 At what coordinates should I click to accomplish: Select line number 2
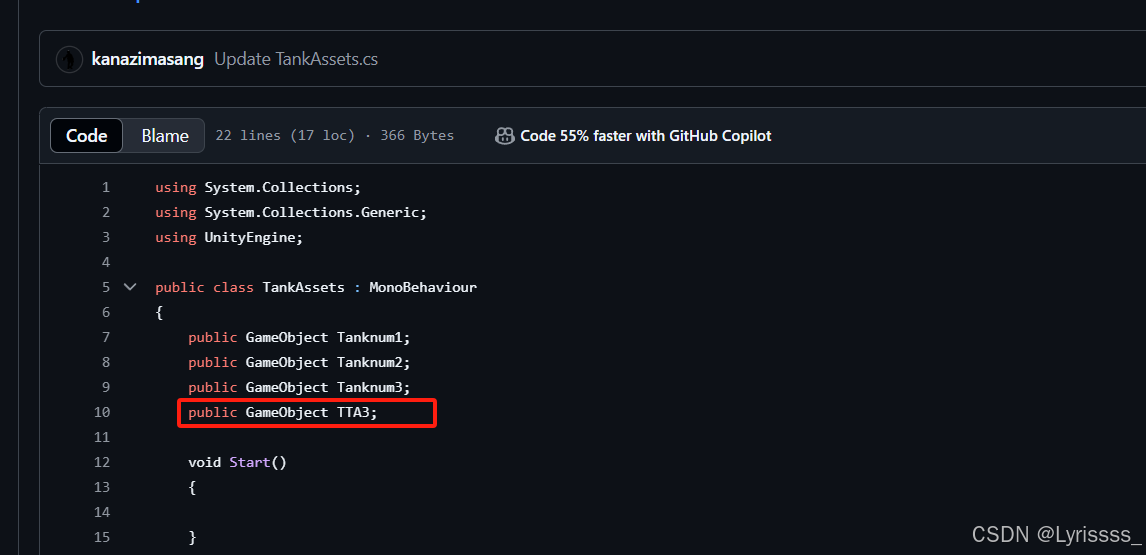[106, 212]
